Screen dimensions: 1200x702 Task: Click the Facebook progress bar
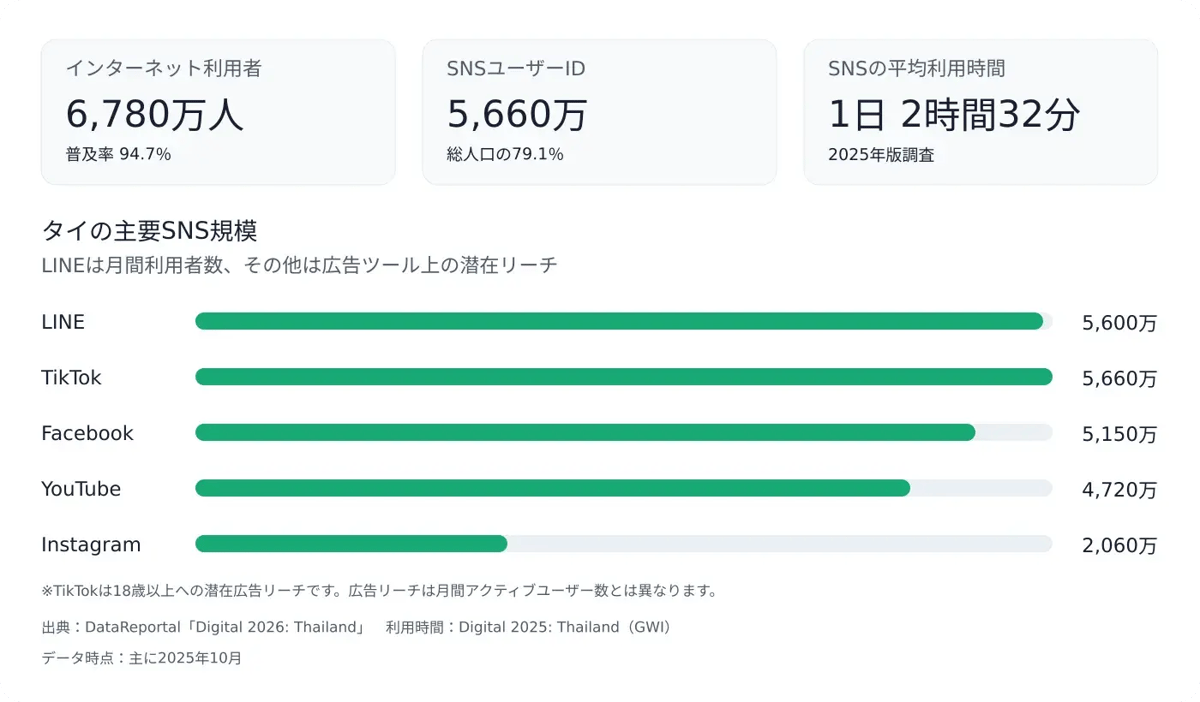[x=624, y=432]
